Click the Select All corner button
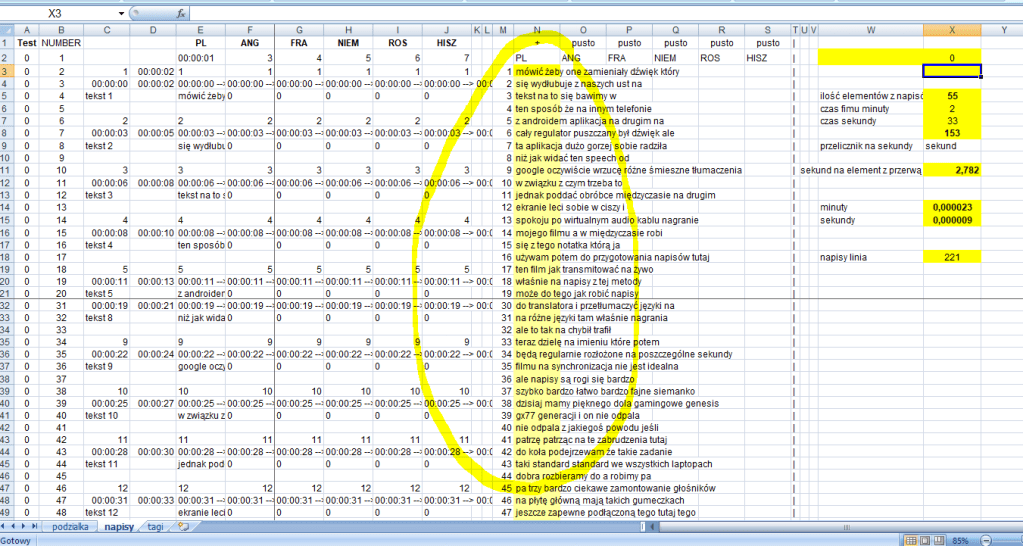The height and width of the screenshot is (546, 1023). 8,30
